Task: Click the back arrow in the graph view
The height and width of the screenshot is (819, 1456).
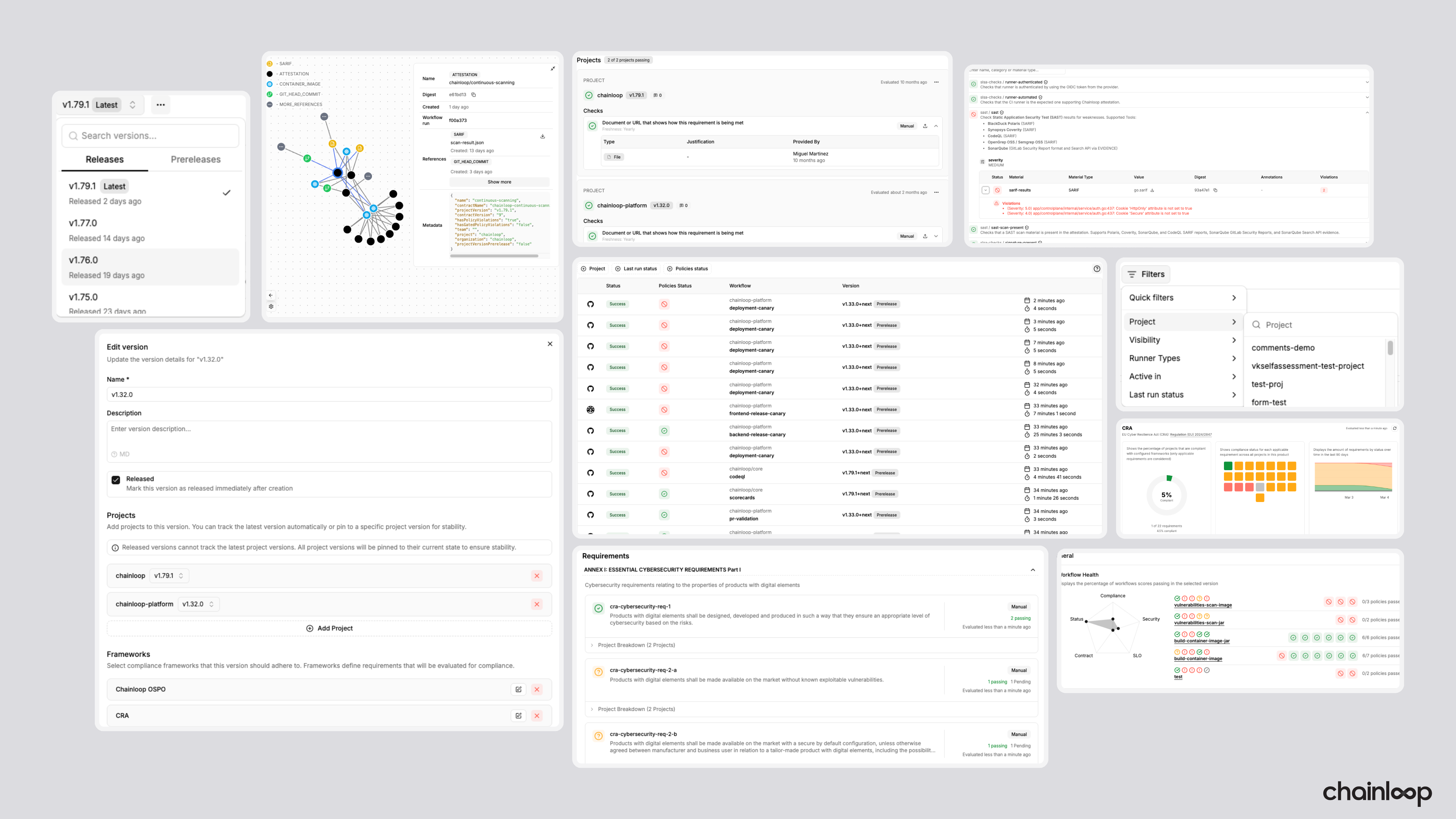Action: [x=271, y=295]
